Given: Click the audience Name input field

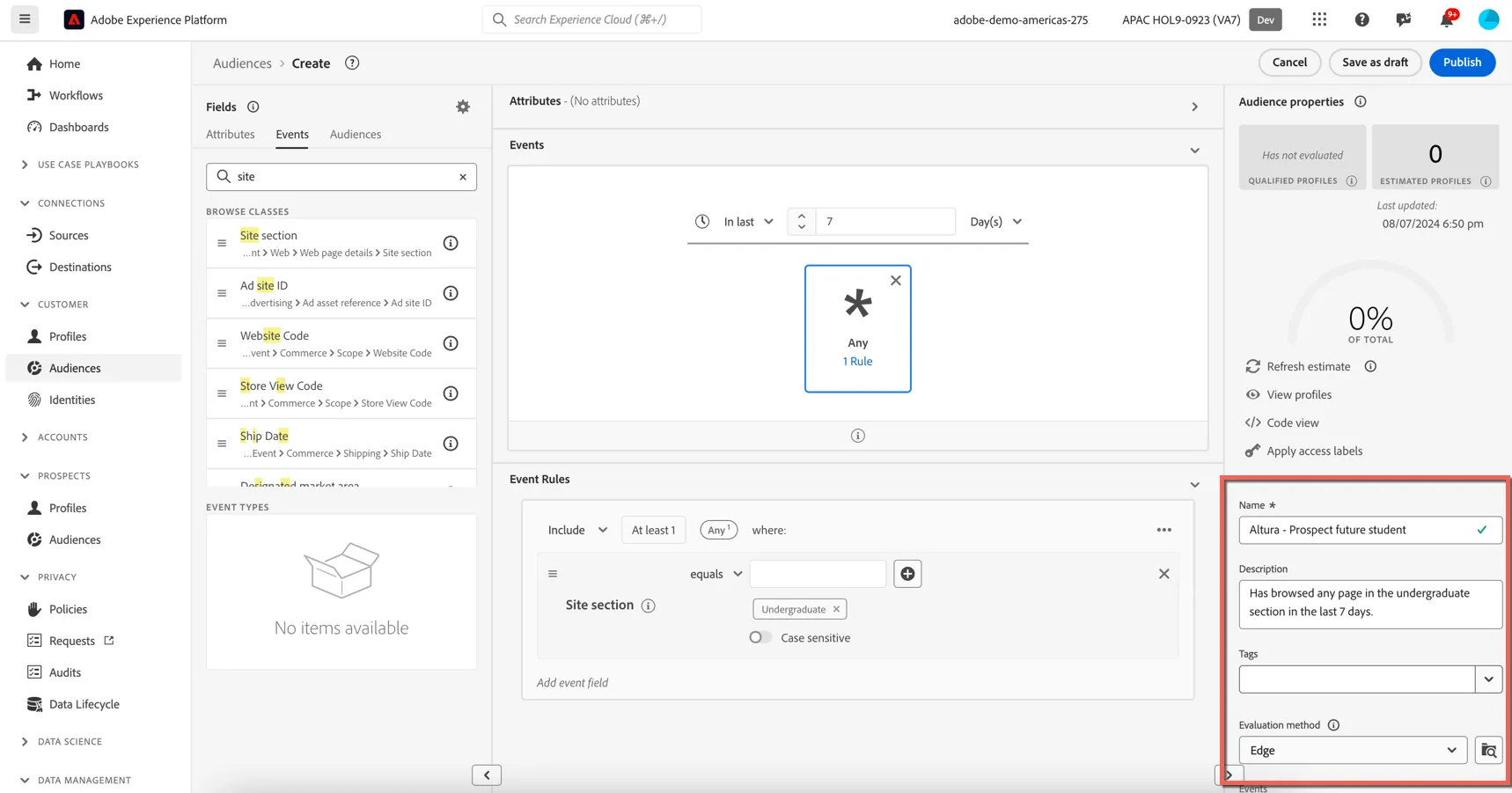Looking at the screenshot, I should (x=1369, y=530).
